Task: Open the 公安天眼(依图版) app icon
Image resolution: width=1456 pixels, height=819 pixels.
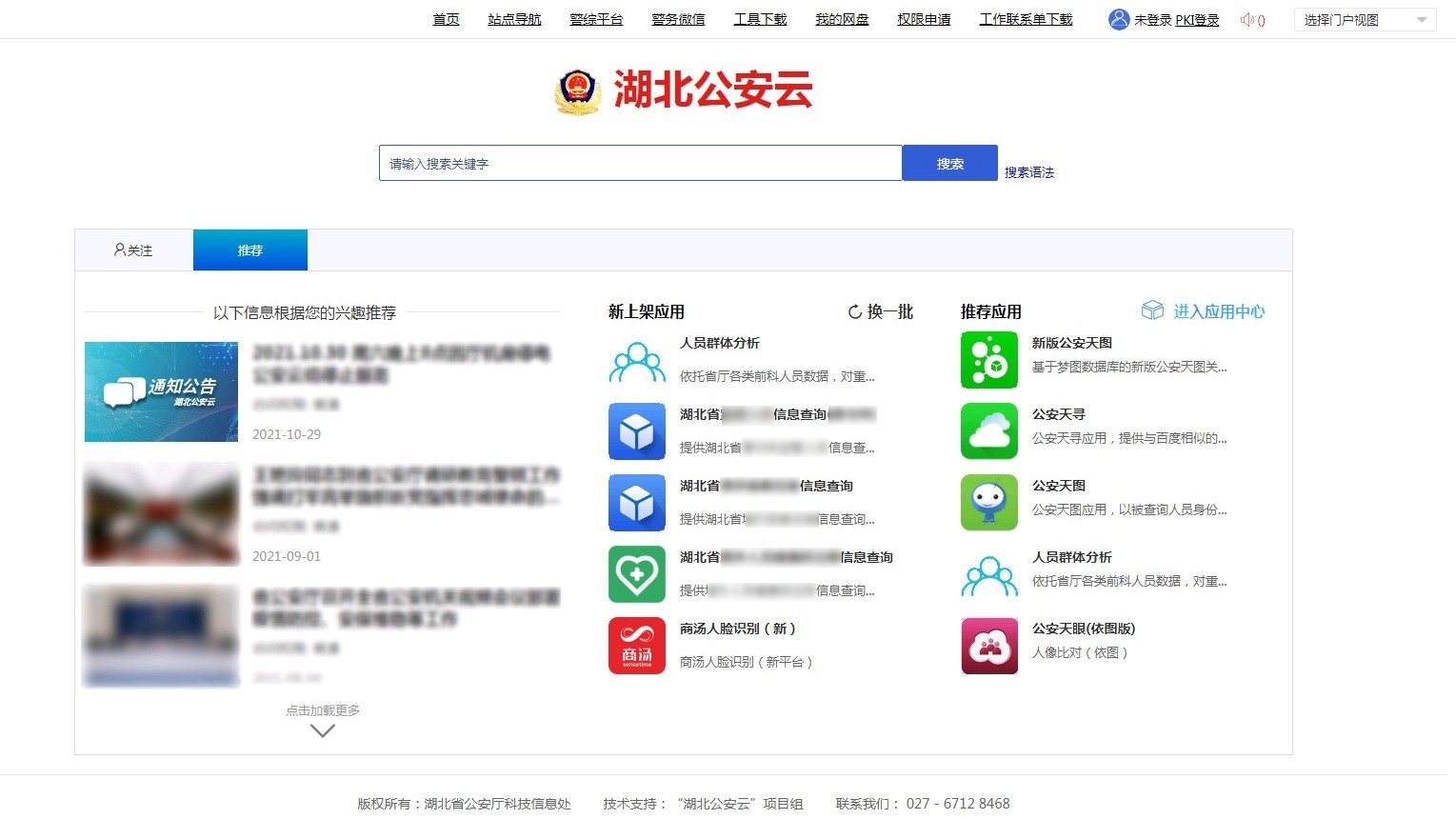Action: tap(988, 646)
